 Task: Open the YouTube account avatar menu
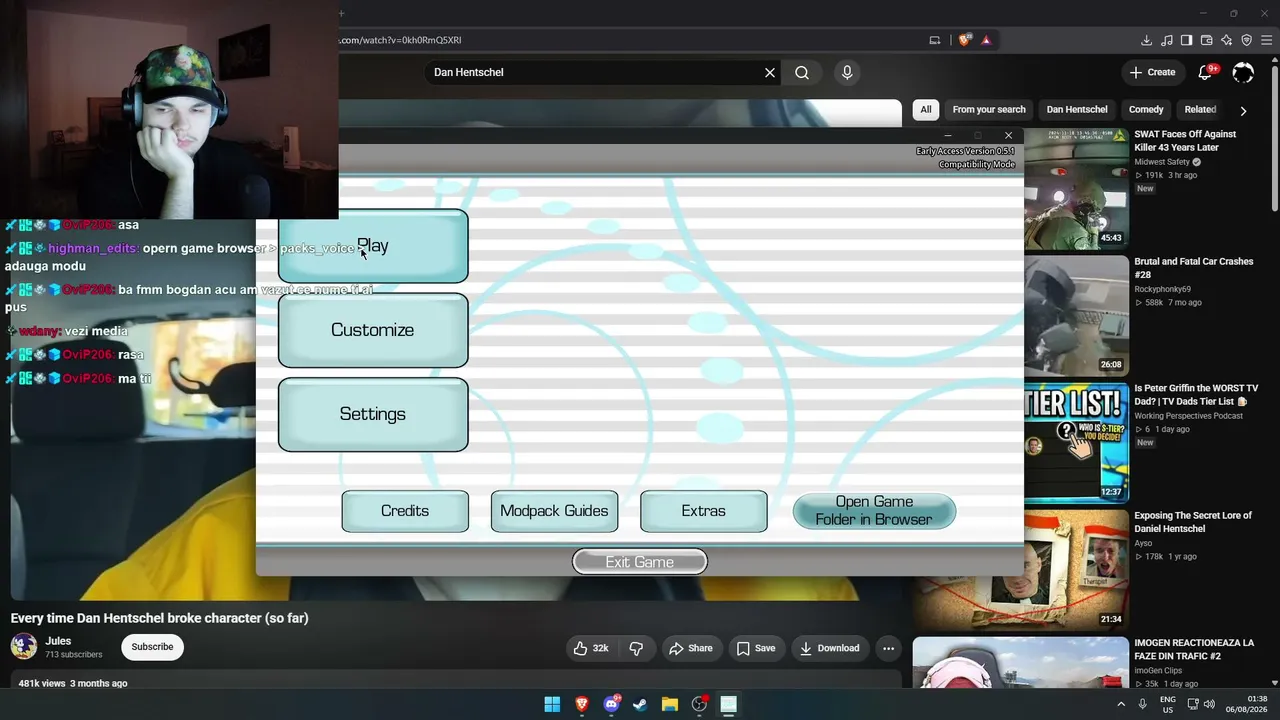click(x=1243, y=72)
